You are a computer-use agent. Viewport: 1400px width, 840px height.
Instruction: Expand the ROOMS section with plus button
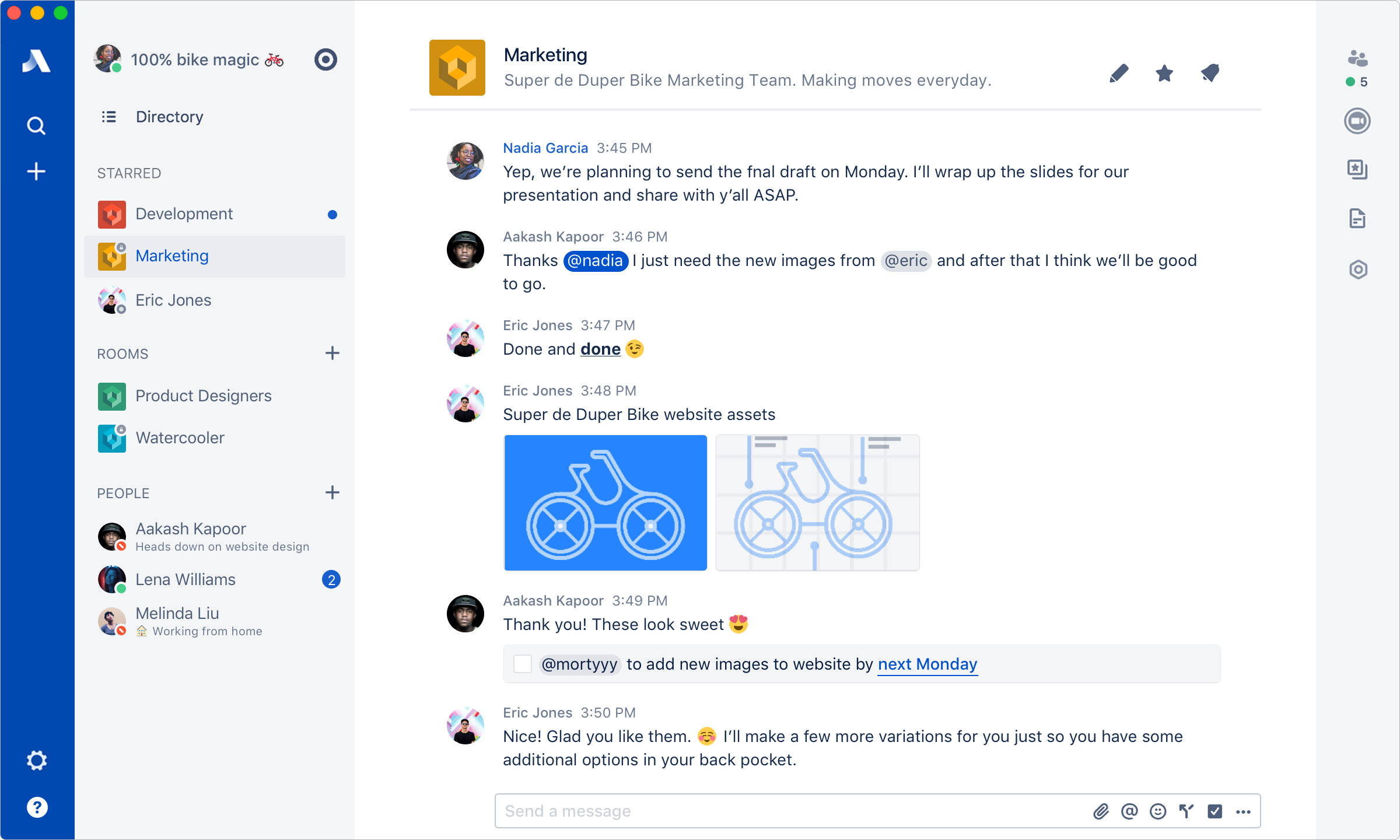333,353
